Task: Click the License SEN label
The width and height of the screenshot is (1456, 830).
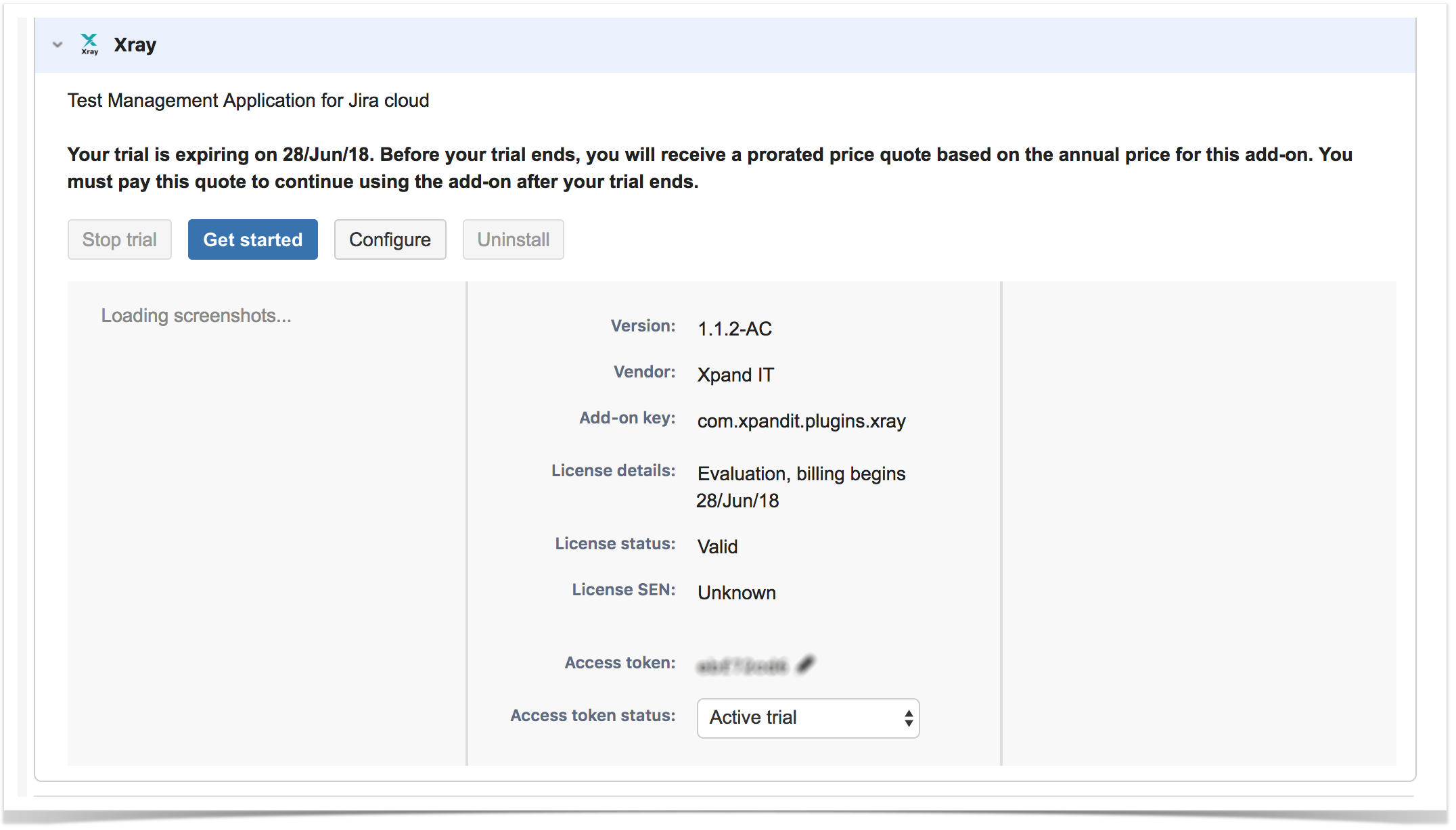Action: (623, 590)
